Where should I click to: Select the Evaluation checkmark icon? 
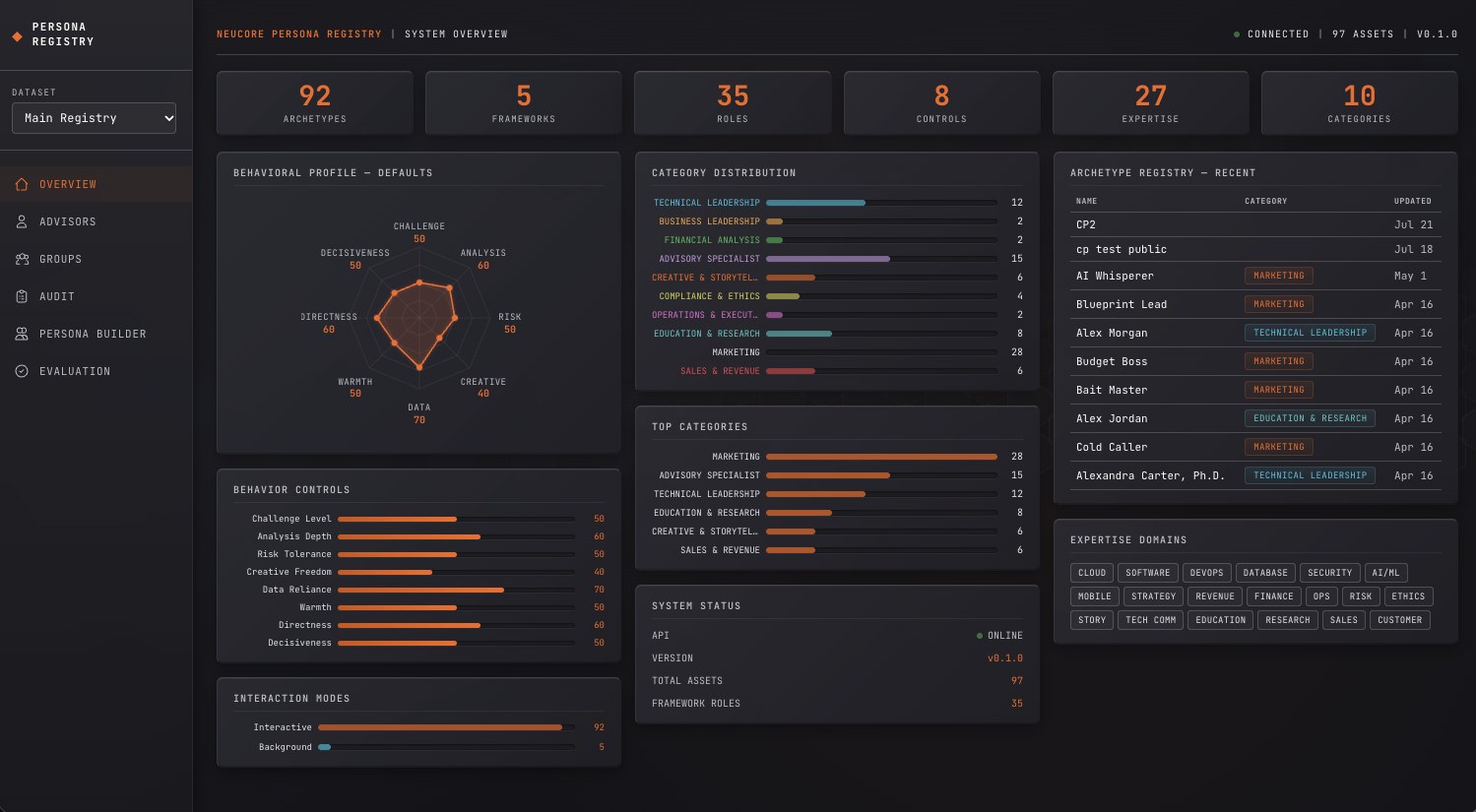click(x=22, y=371)
